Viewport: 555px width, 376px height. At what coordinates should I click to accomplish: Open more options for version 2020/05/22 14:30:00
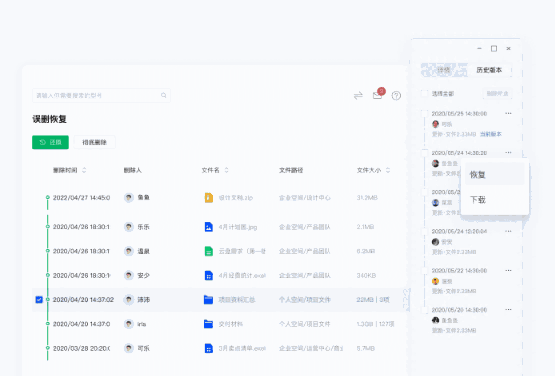pyautogui.click(x=508, y=270)
